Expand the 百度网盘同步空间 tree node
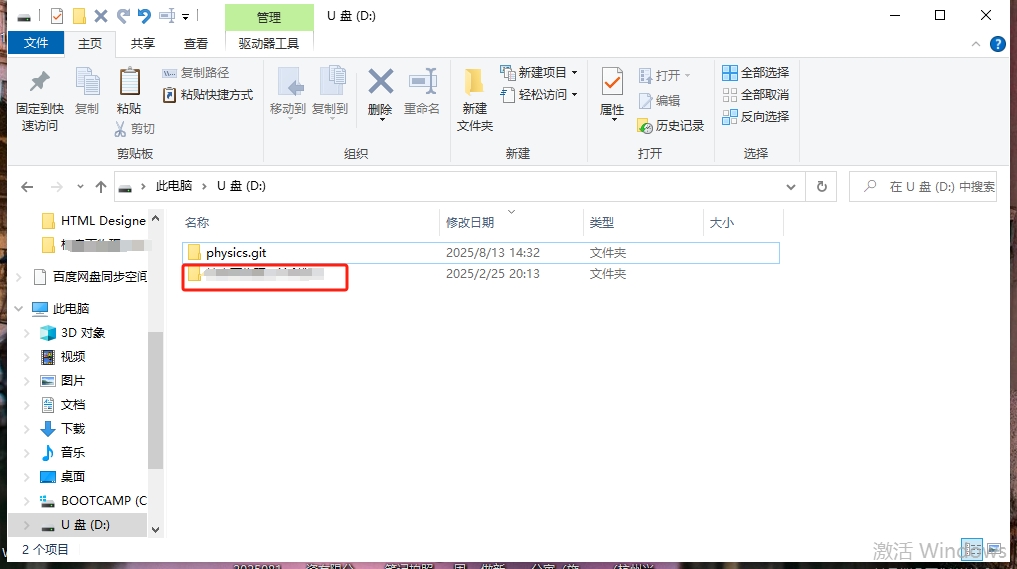The image size is (1017, 569). click(x=19, y=277)
